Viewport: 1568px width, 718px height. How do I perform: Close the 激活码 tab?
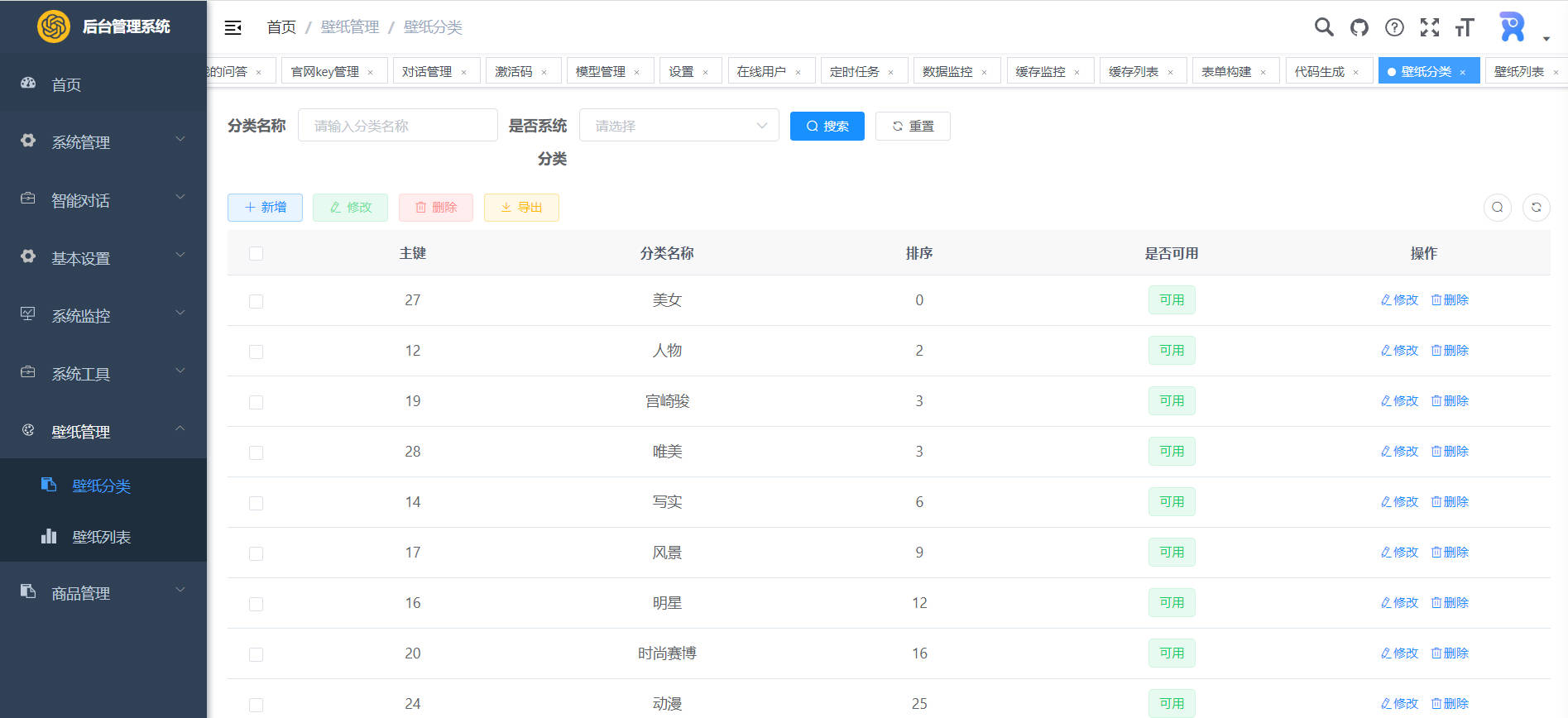(544, 72)
